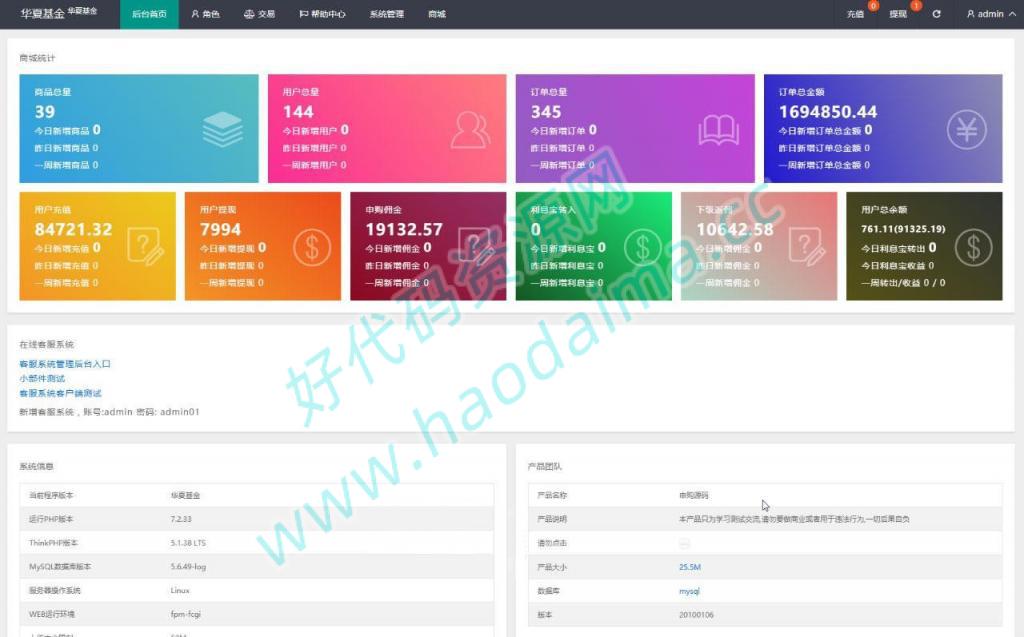This screenshot has height=637, width=1024.
Task: Open the 帮助中心 menu
Action: pyautogui.click(x=322, y=14)
